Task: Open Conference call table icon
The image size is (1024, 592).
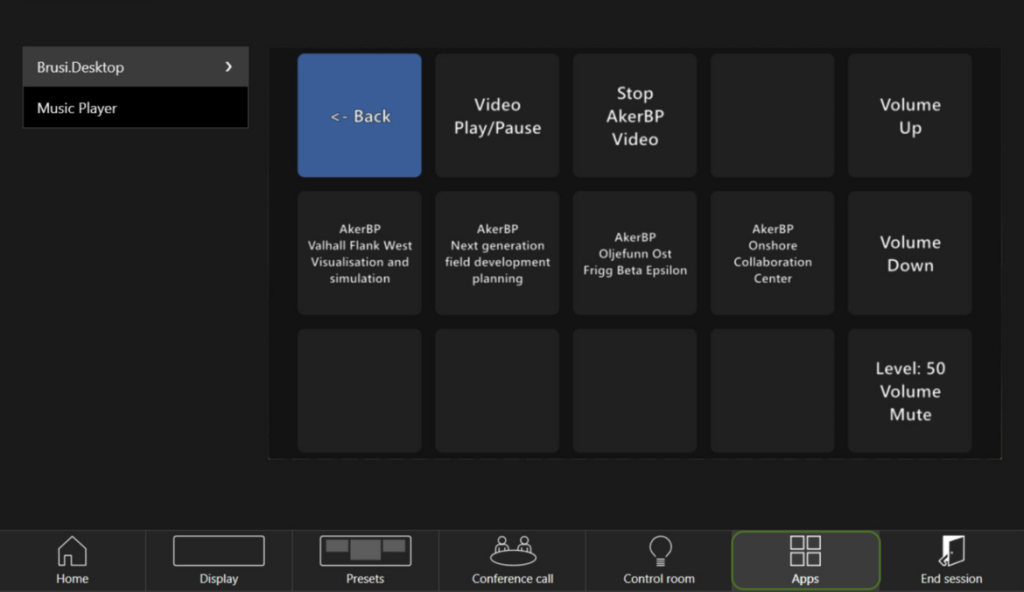Action: 512,550
